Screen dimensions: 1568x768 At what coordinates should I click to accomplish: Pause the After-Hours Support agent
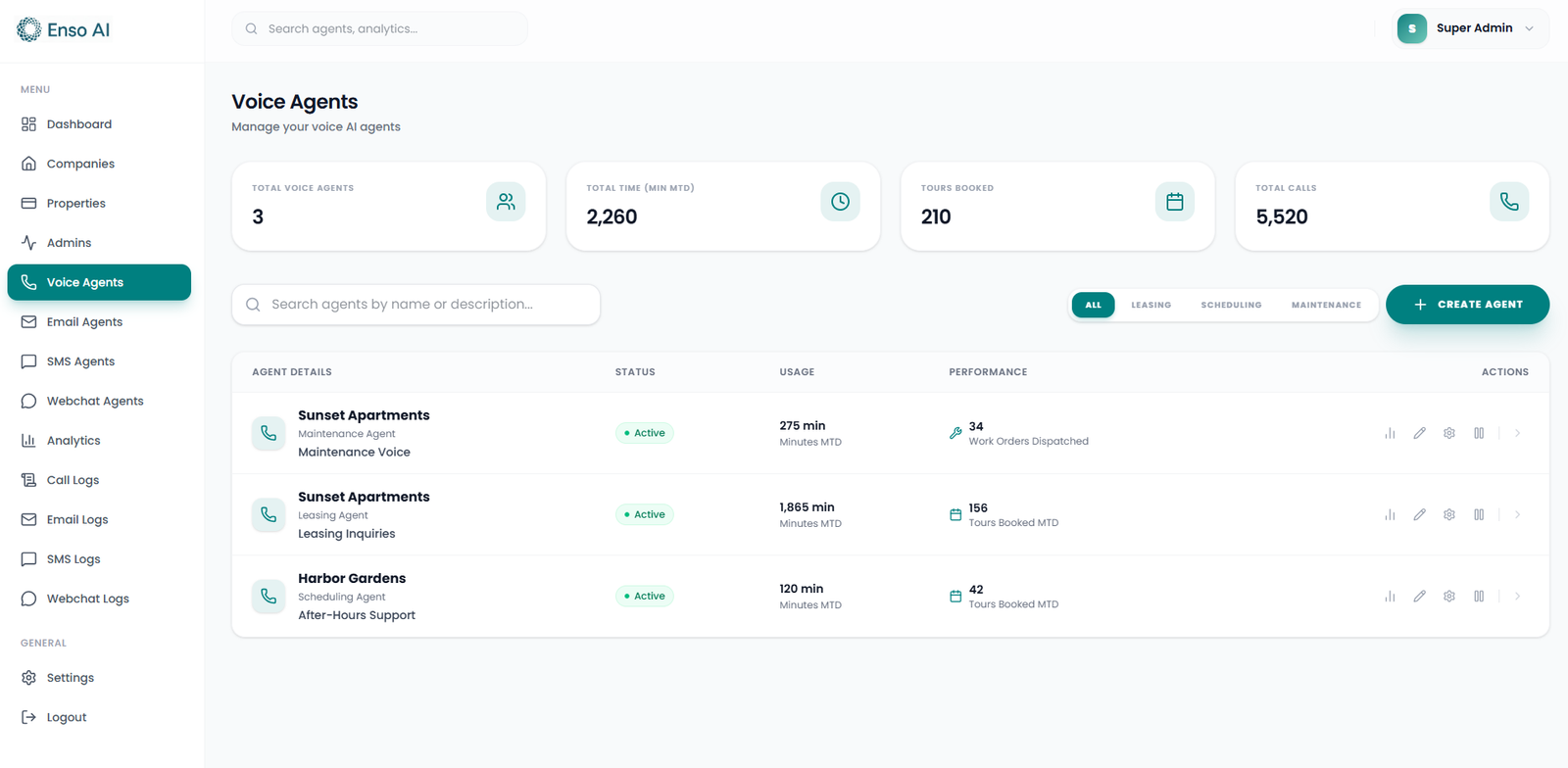[1479, 596]
